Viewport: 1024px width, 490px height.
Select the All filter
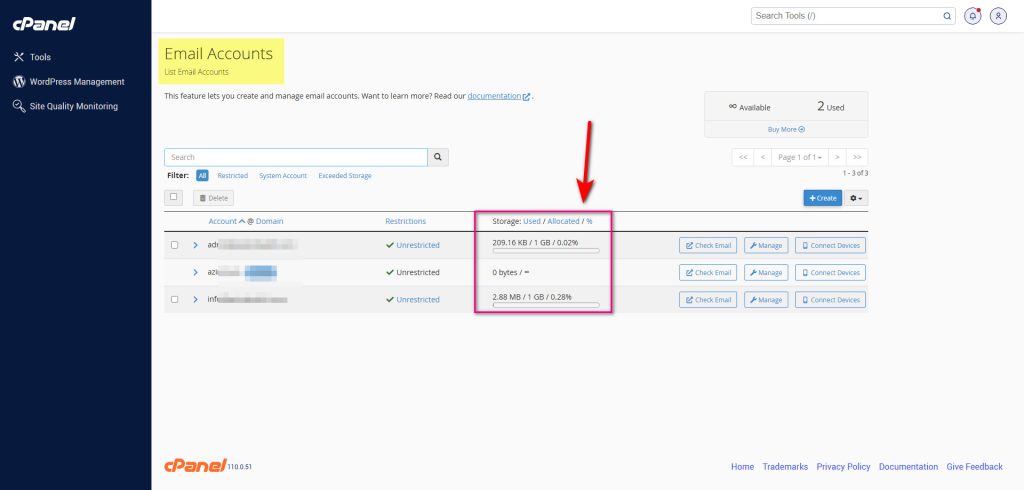pyautogui.click(x=202, y=176)
